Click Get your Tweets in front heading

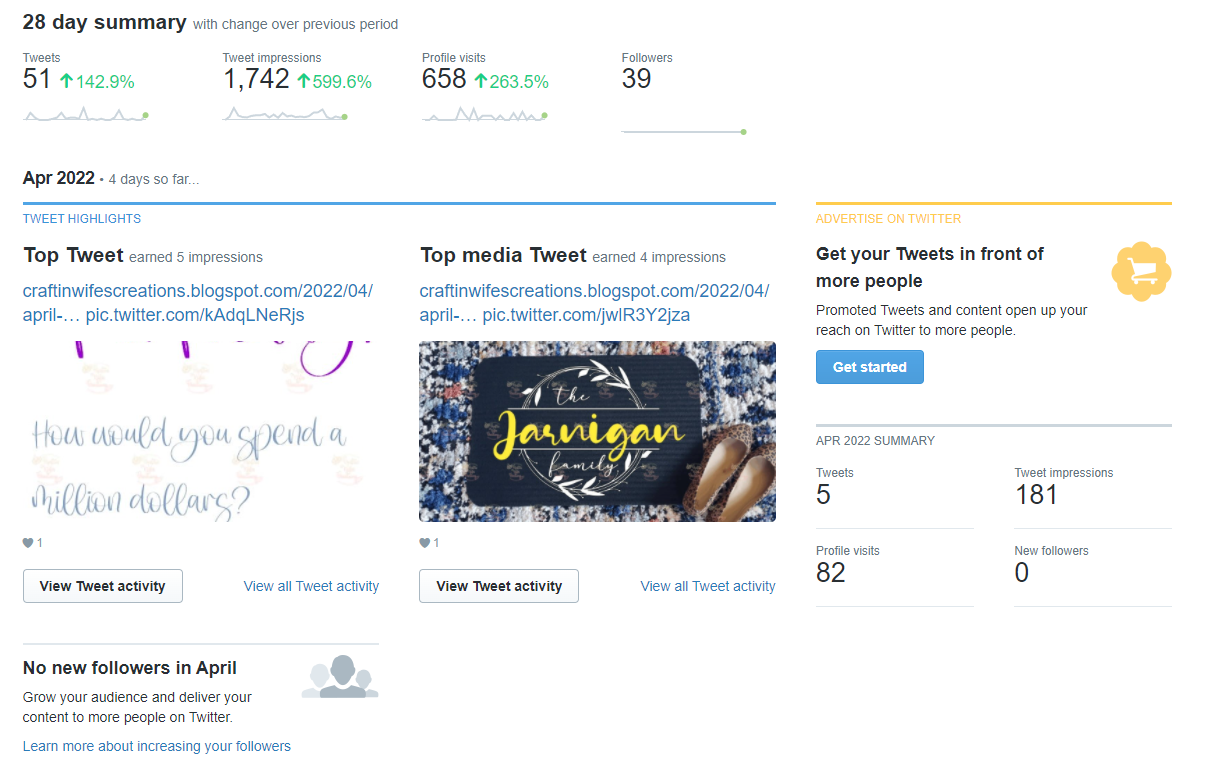[930, 267]
